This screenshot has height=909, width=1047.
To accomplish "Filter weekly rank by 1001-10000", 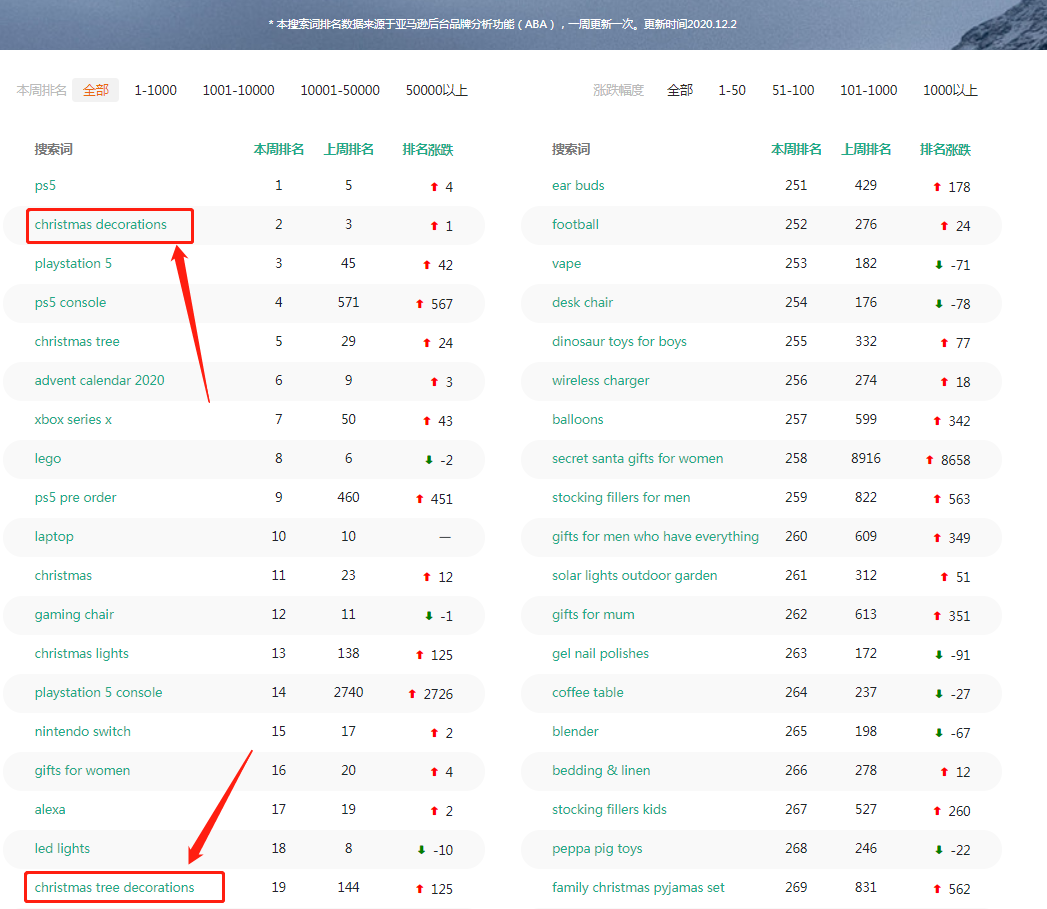I will (x=238, y=90).
